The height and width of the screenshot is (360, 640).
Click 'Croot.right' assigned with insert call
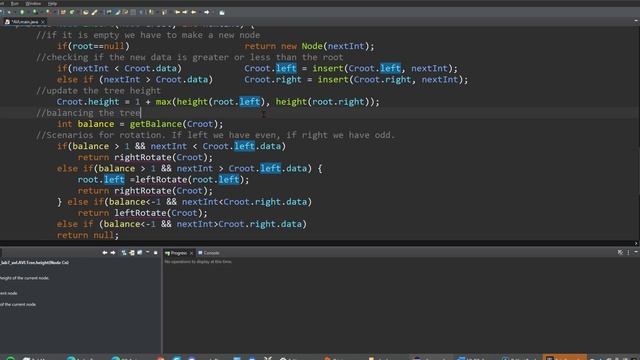(273, 80)
